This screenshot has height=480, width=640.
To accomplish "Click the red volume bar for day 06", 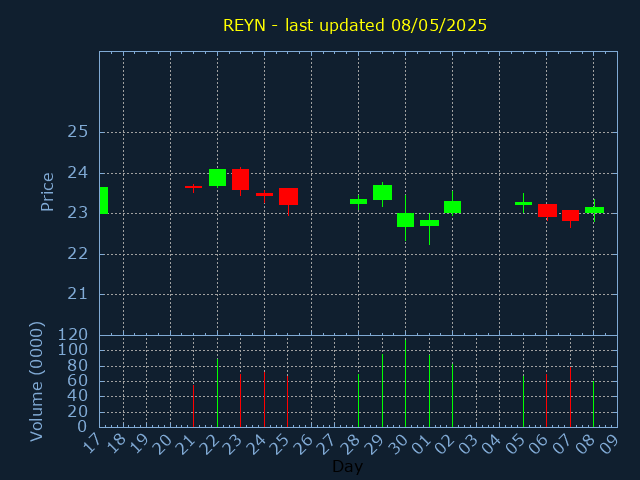I will [547, 400].
